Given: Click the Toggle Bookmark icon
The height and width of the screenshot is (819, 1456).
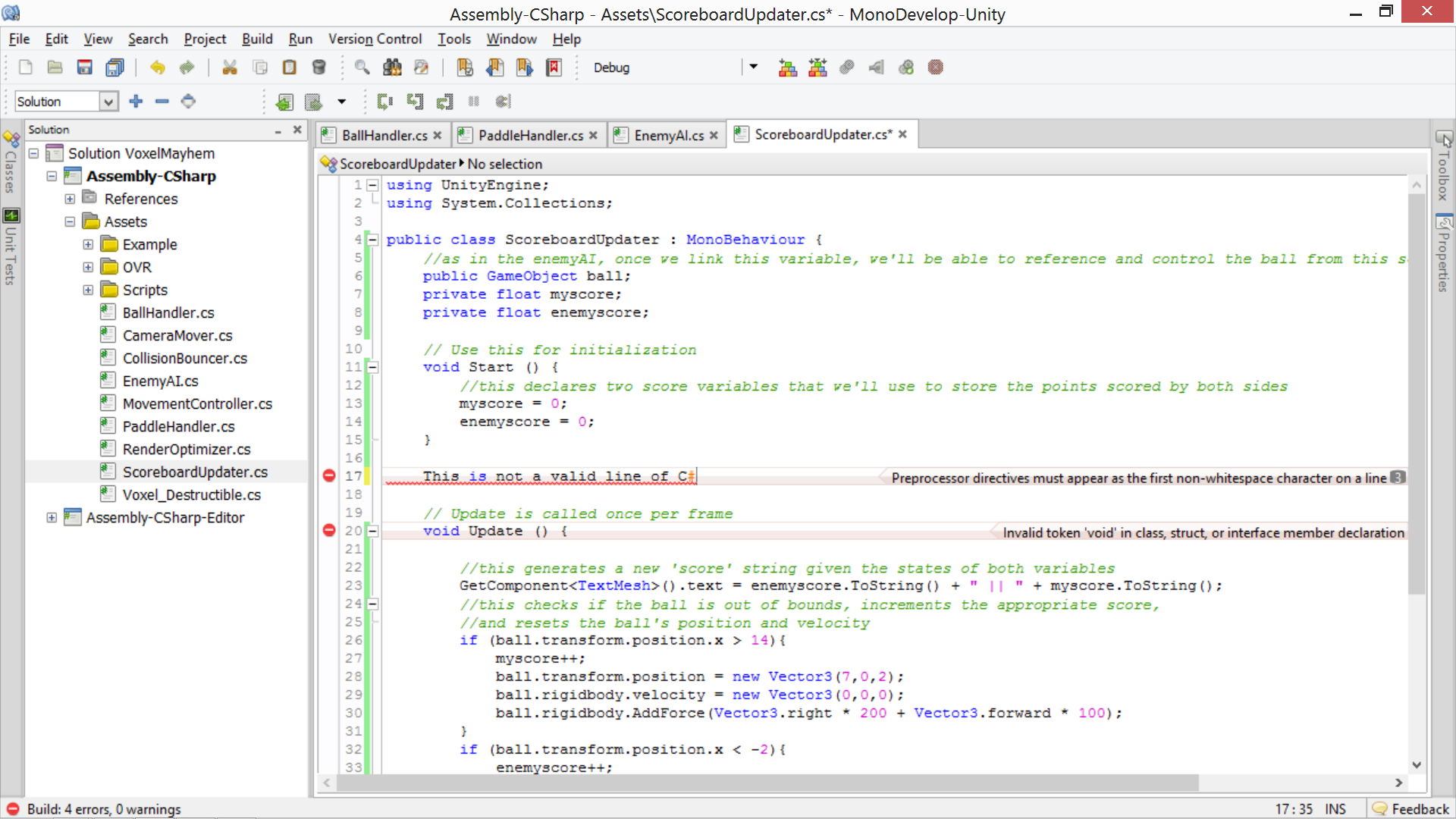Looking at the screenshot, I should pyautogui.click(x=465, y=67).
